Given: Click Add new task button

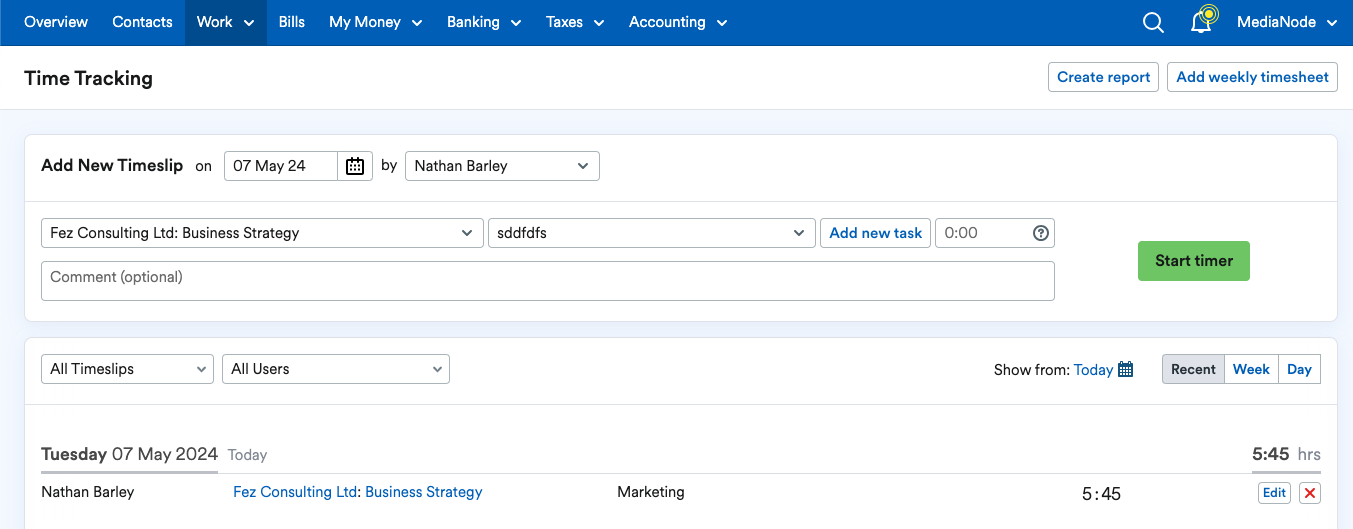Looking at the screenshot, I should 876,233.
